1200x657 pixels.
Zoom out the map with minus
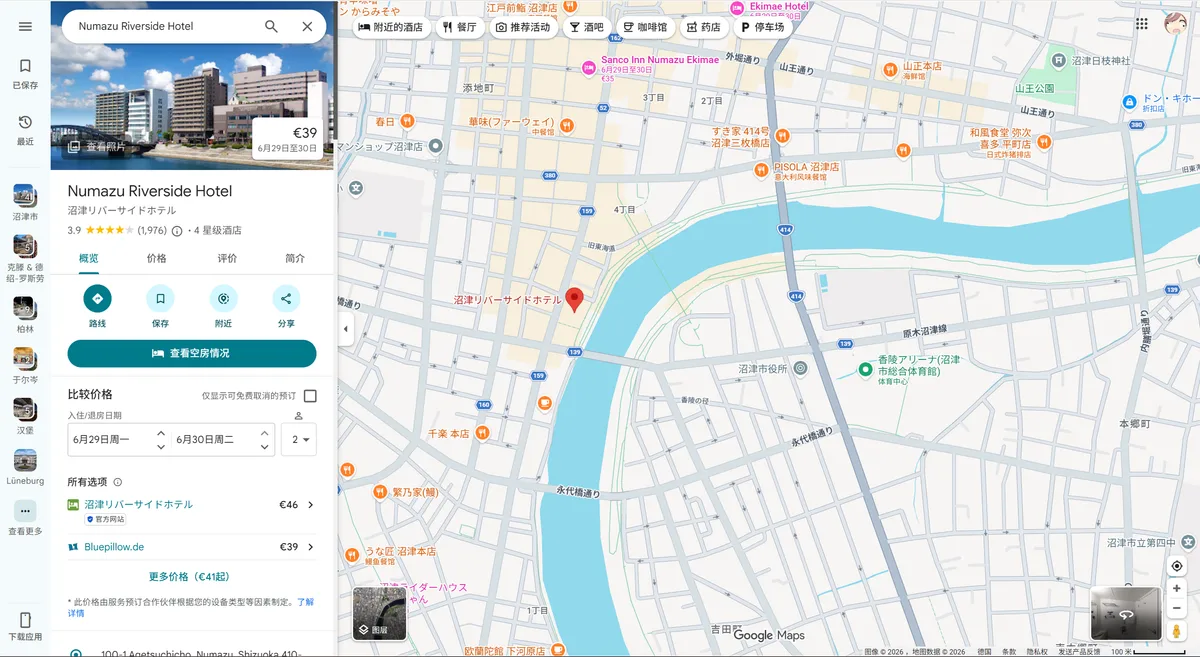[1177, 608]
